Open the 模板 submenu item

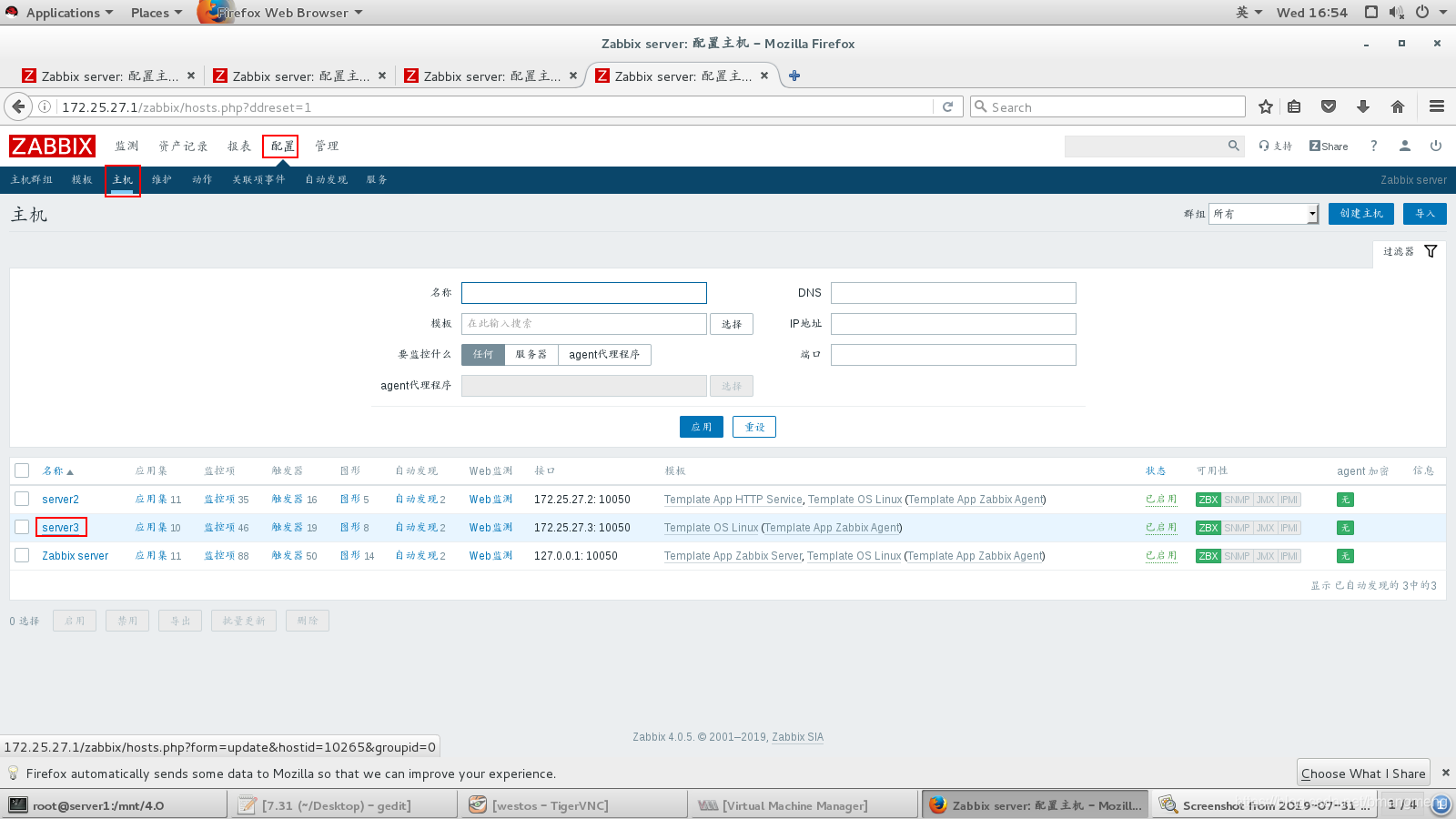pos(82,179)
